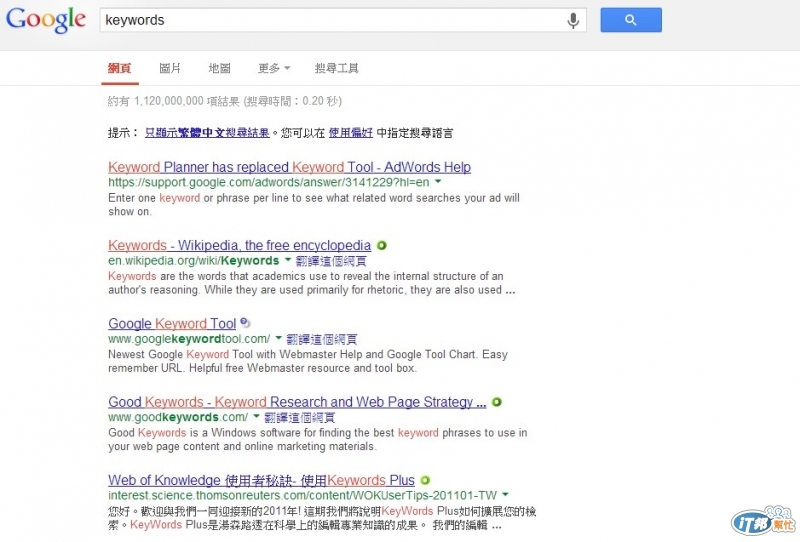The width and height of the screenshot is (800, 542).
Task: Click snippet 'Enter one keyword or phrase per line'
Action: tap(314, 205)
